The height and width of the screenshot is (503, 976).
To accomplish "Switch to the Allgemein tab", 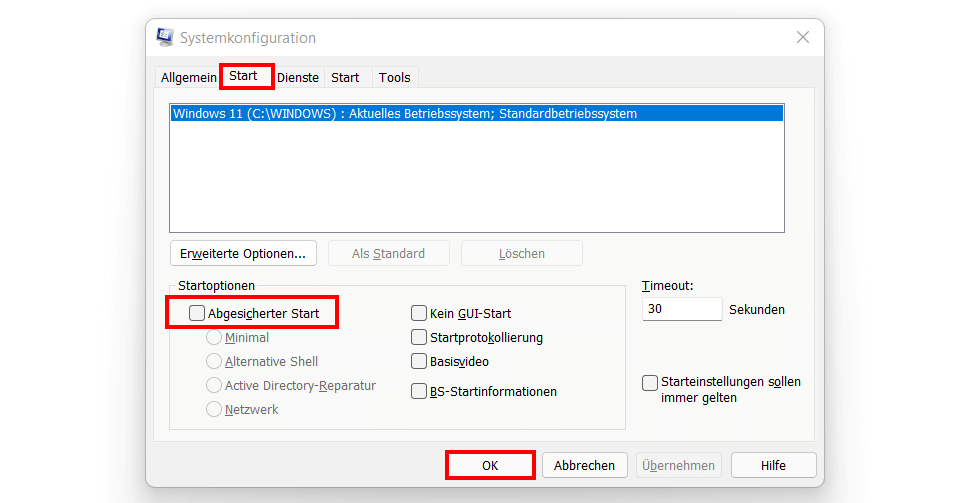I will tap(189, 77).
